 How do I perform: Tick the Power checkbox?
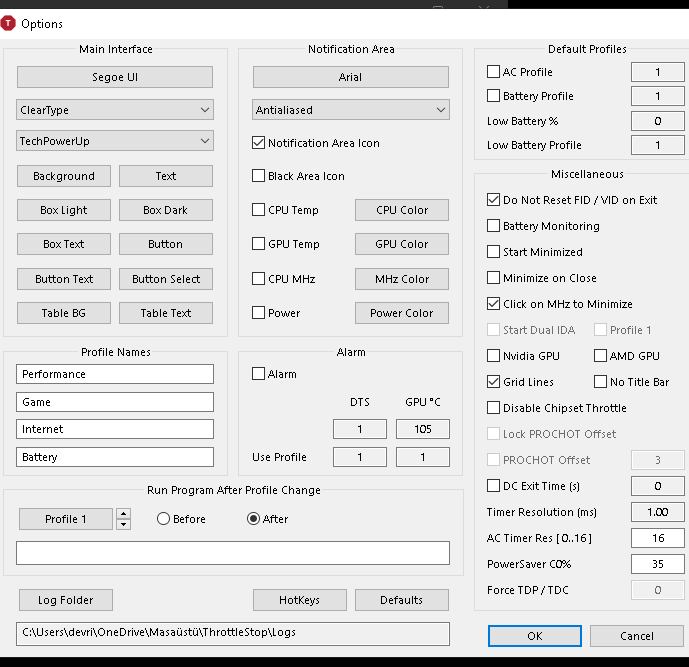point(258,312)
